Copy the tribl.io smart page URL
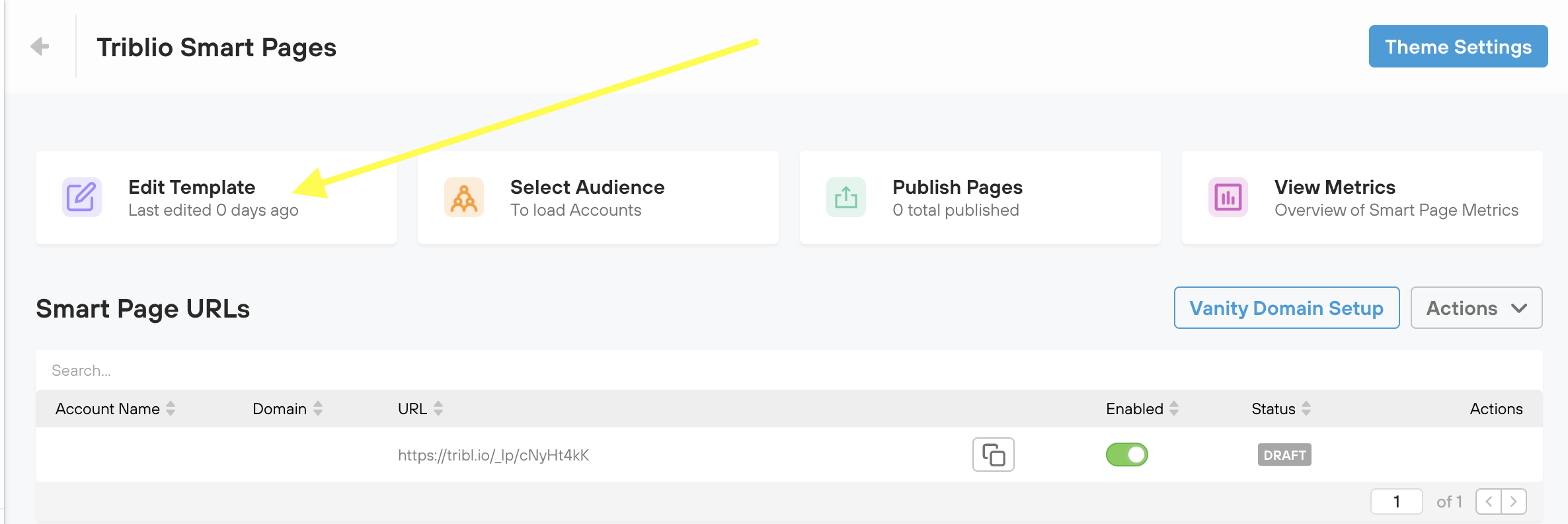This screenshot has width=1568, height=524. [x=994, y=455]
